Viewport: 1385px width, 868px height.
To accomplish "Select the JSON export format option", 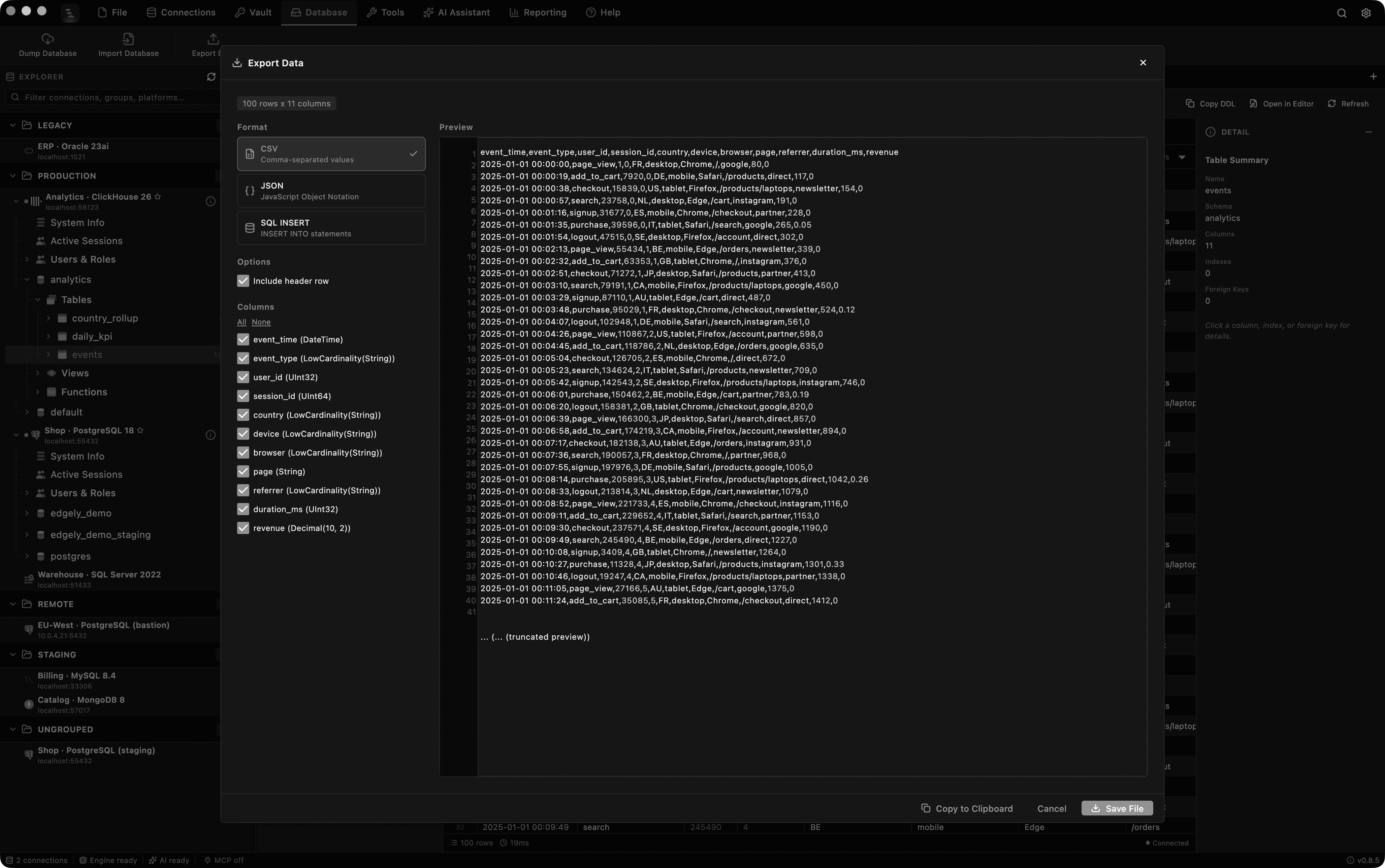I will [331, 191].
